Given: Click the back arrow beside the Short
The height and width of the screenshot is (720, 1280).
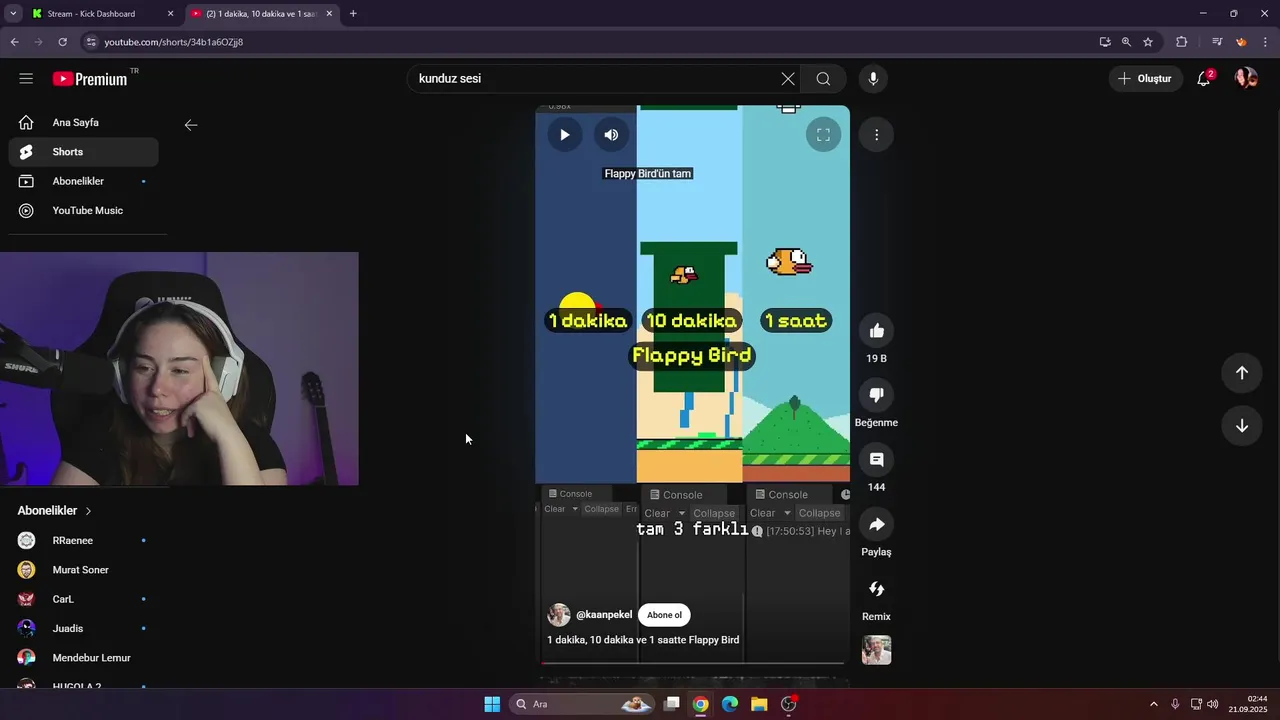Looking at the screenshot, I should 191,125.
